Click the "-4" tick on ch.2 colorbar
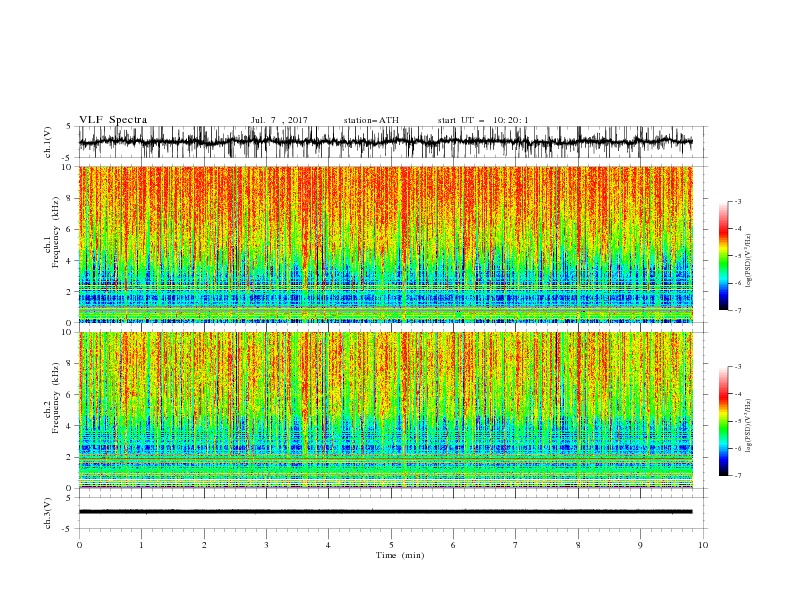792x612 pixels. point(737,394)
